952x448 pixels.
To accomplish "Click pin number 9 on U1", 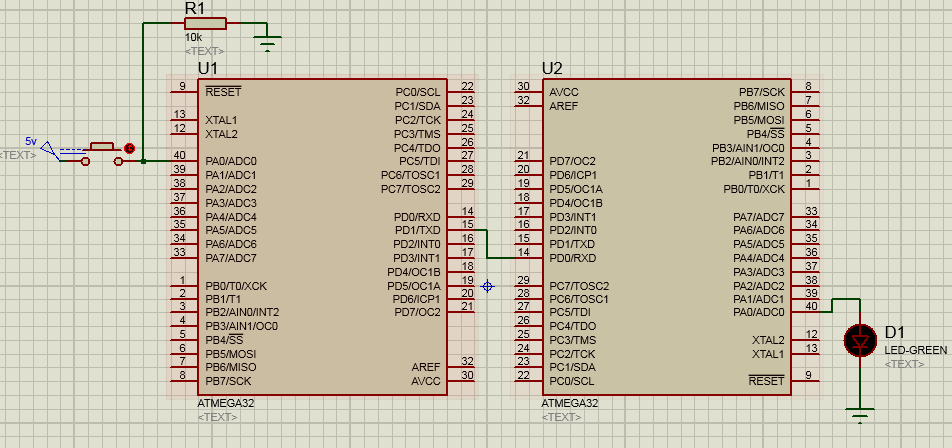I will pyautogui.click(x=183, y=86).
